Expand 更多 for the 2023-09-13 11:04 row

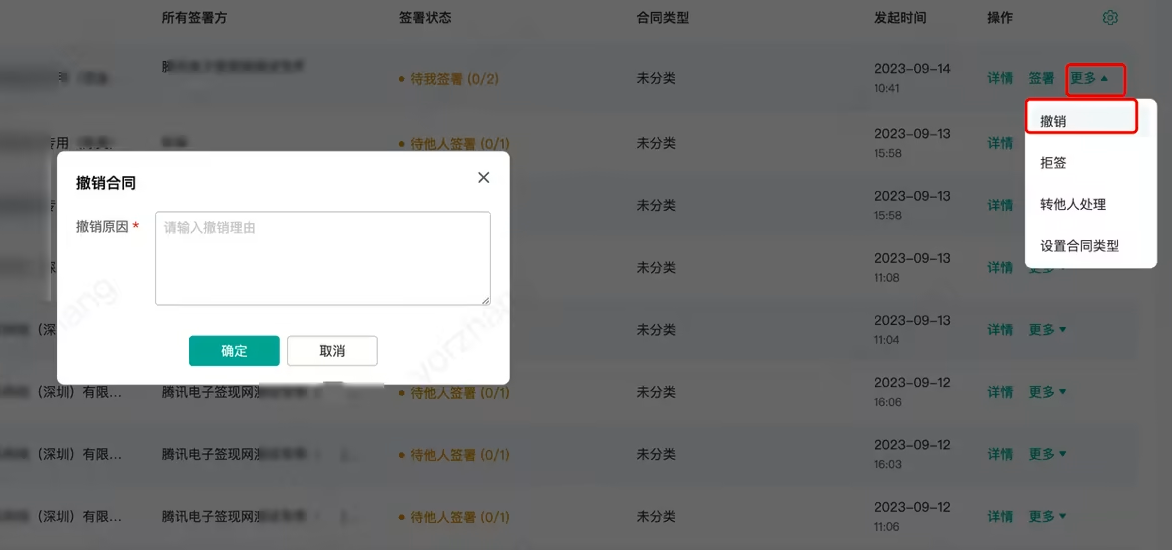(1047, 330)
